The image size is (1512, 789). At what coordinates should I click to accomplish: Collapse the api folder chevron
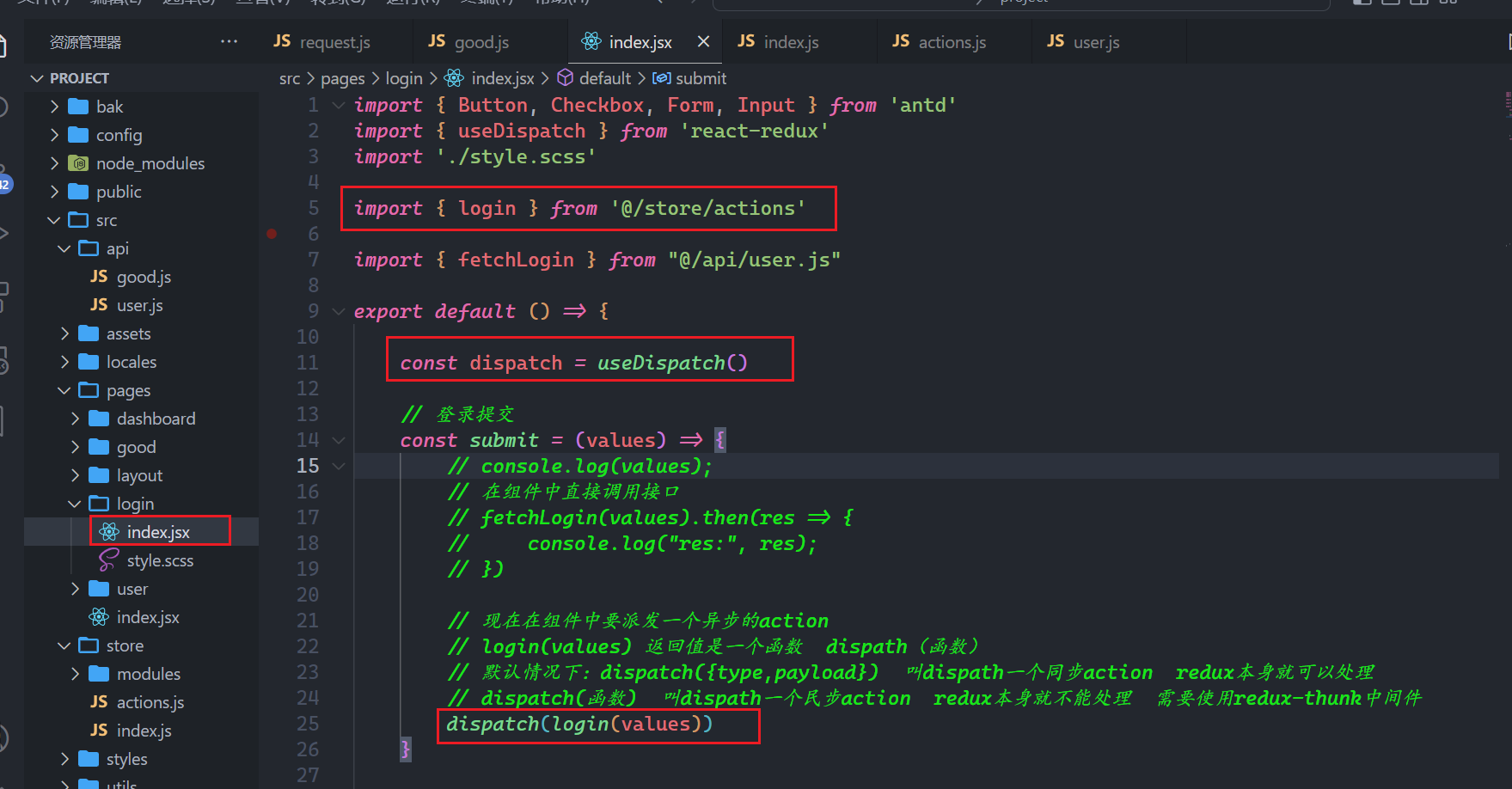[x=64, y=248]
